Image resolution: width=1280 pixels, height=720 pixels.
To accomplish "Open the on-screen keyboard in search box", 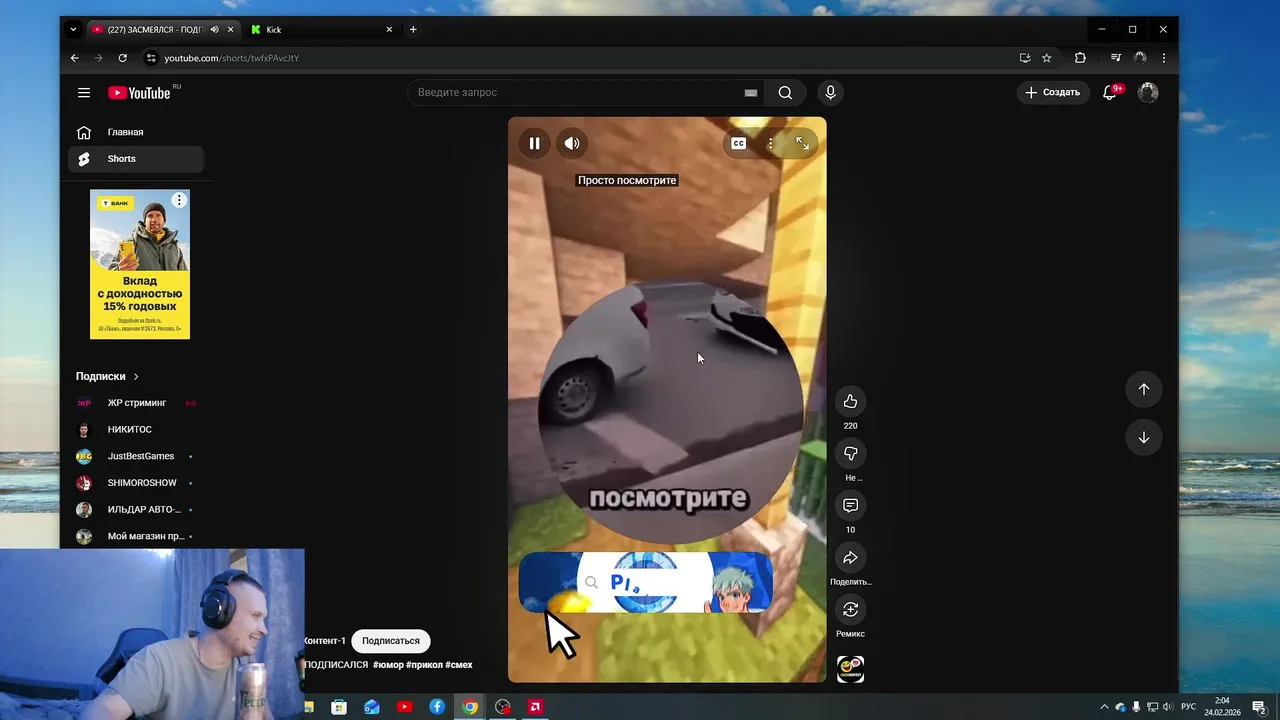I will [x=751, y=92].
